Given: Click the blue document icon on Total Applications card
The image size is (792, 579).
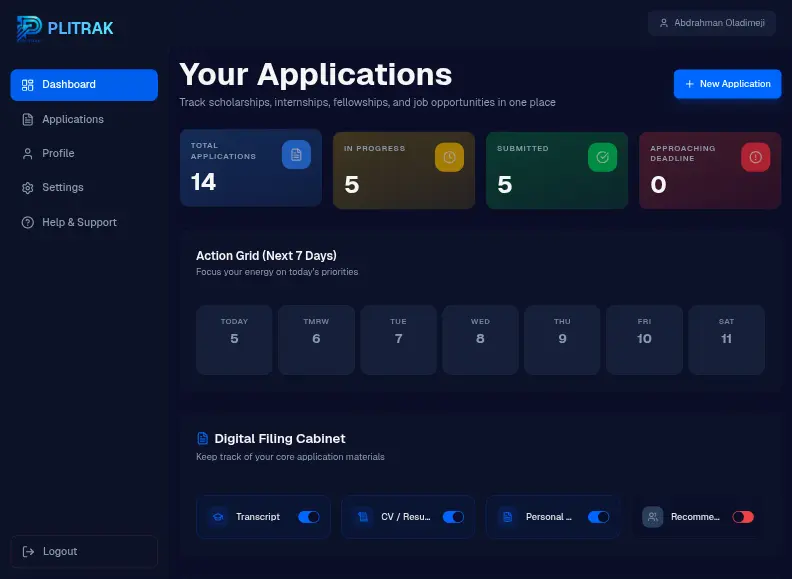Looking at the screenshot, I should point(296,155).
